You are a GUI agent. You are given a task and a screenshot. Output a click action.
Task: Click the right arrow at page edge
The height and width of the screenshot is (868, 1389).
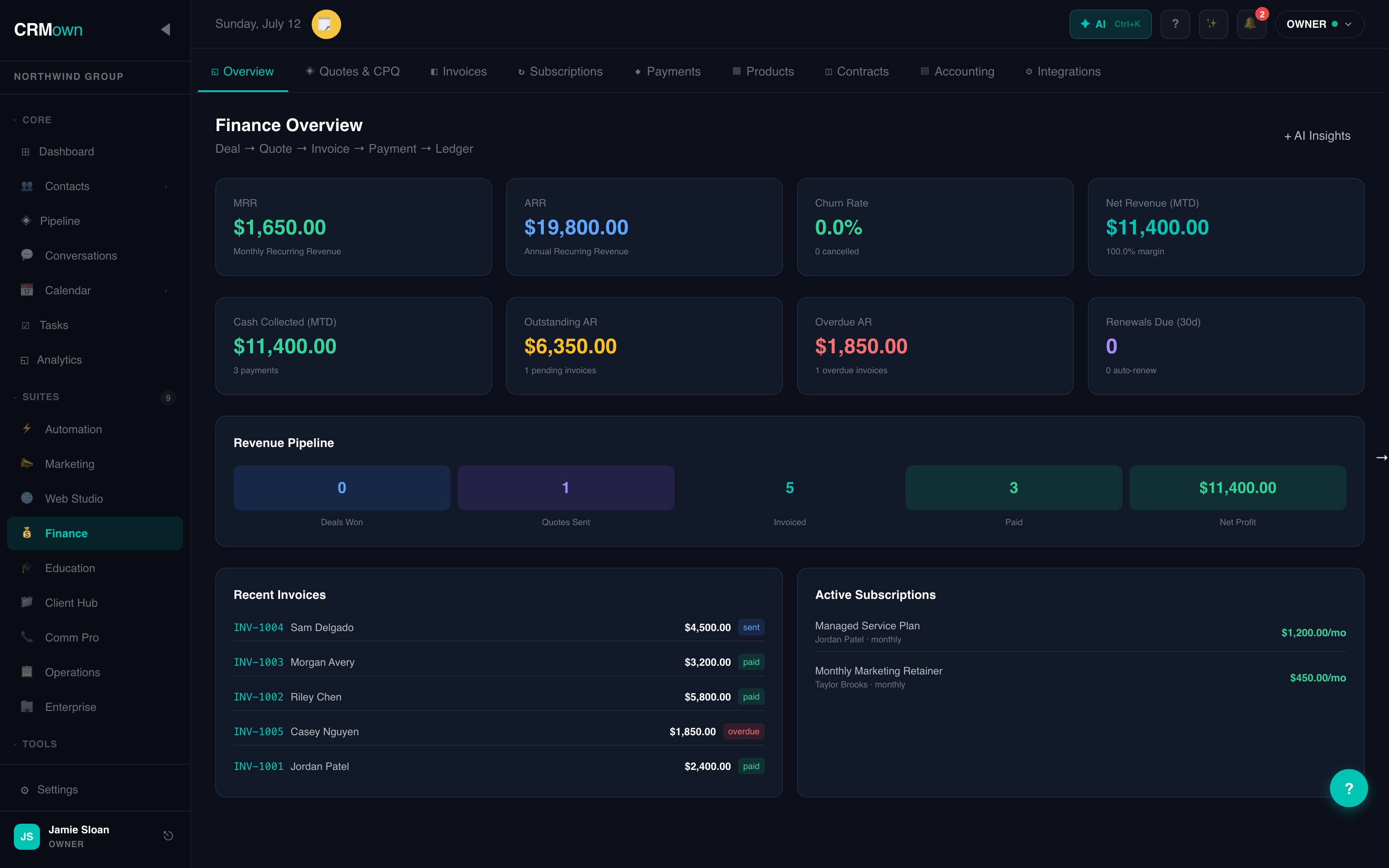1382,457
